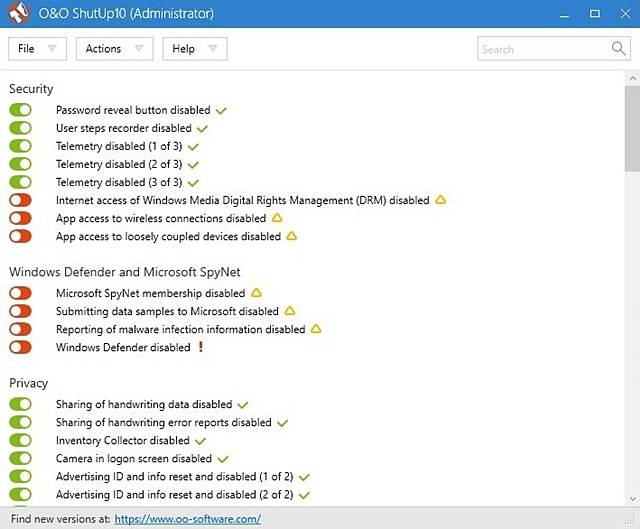The height and width of the screenshot is (529, 640).
Task: Enable App access to loosely coupled devices disabled
Action: click(x=20, y=236)
